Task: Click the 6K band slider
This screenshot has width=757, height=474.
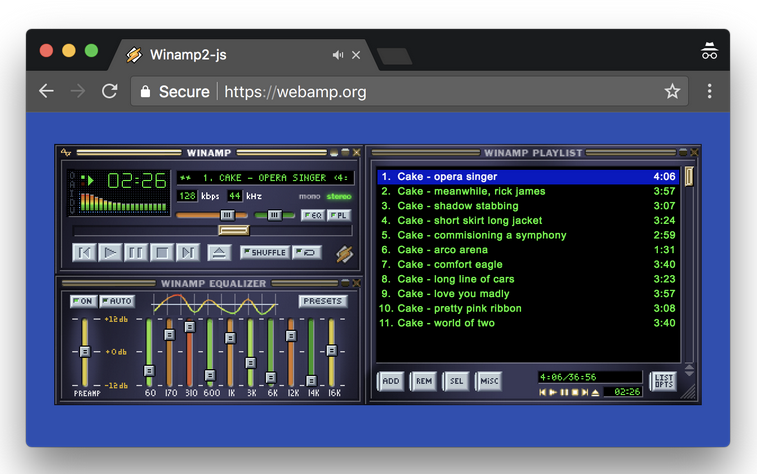Action: pos(271,377)
